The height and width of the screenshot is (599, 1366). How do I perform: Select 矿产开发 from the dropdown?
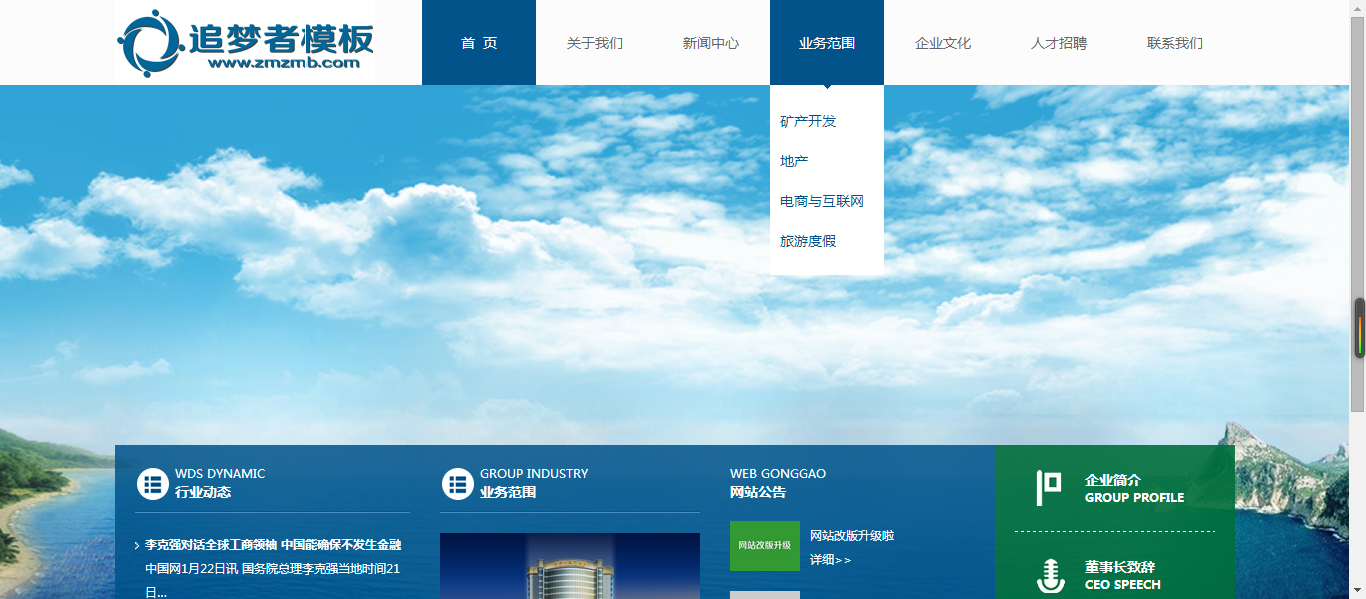click(x=808, y=121)
